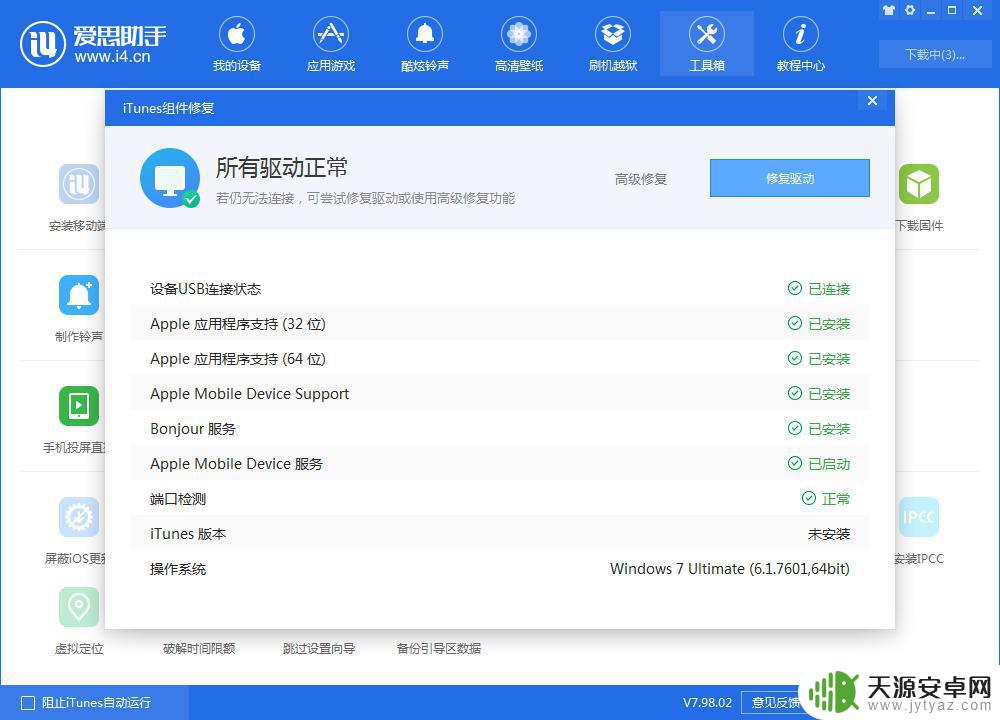Image resolution: width=1000 pixels, height=720 pixels.
Task: Switch to 酷炫铃声 ringtones tab
Action: (x=425, y=43)
